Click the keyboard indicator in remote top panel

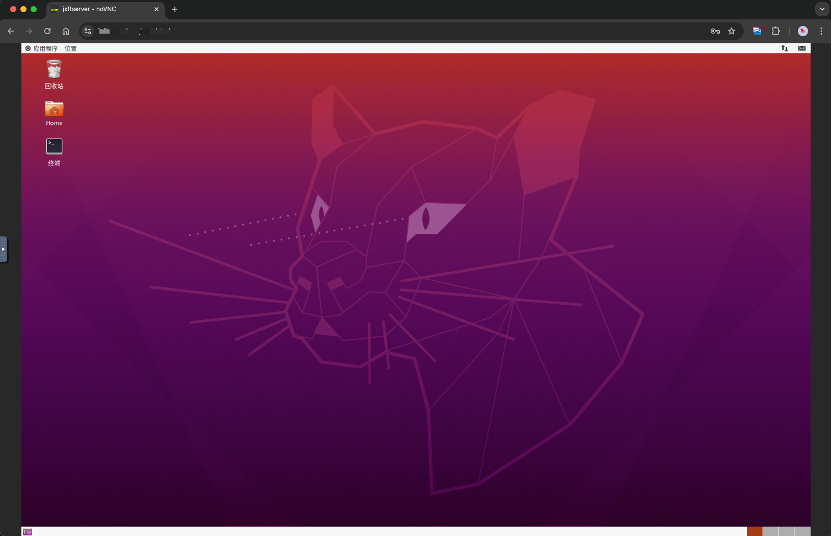802,48
